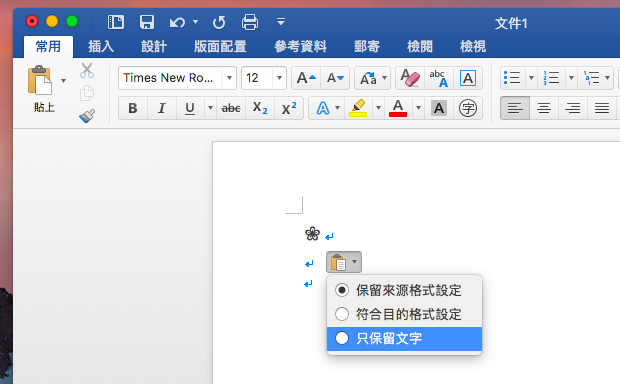Open the Change Case dropdown arrow
620x384 pixels.
384,78
